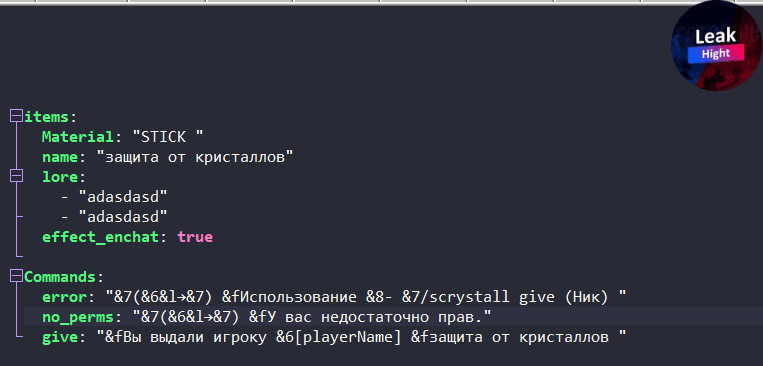Viewport: 763px width, 366px height.
Task: Click the effect_enchat key
Action: [x=100, y=237]
